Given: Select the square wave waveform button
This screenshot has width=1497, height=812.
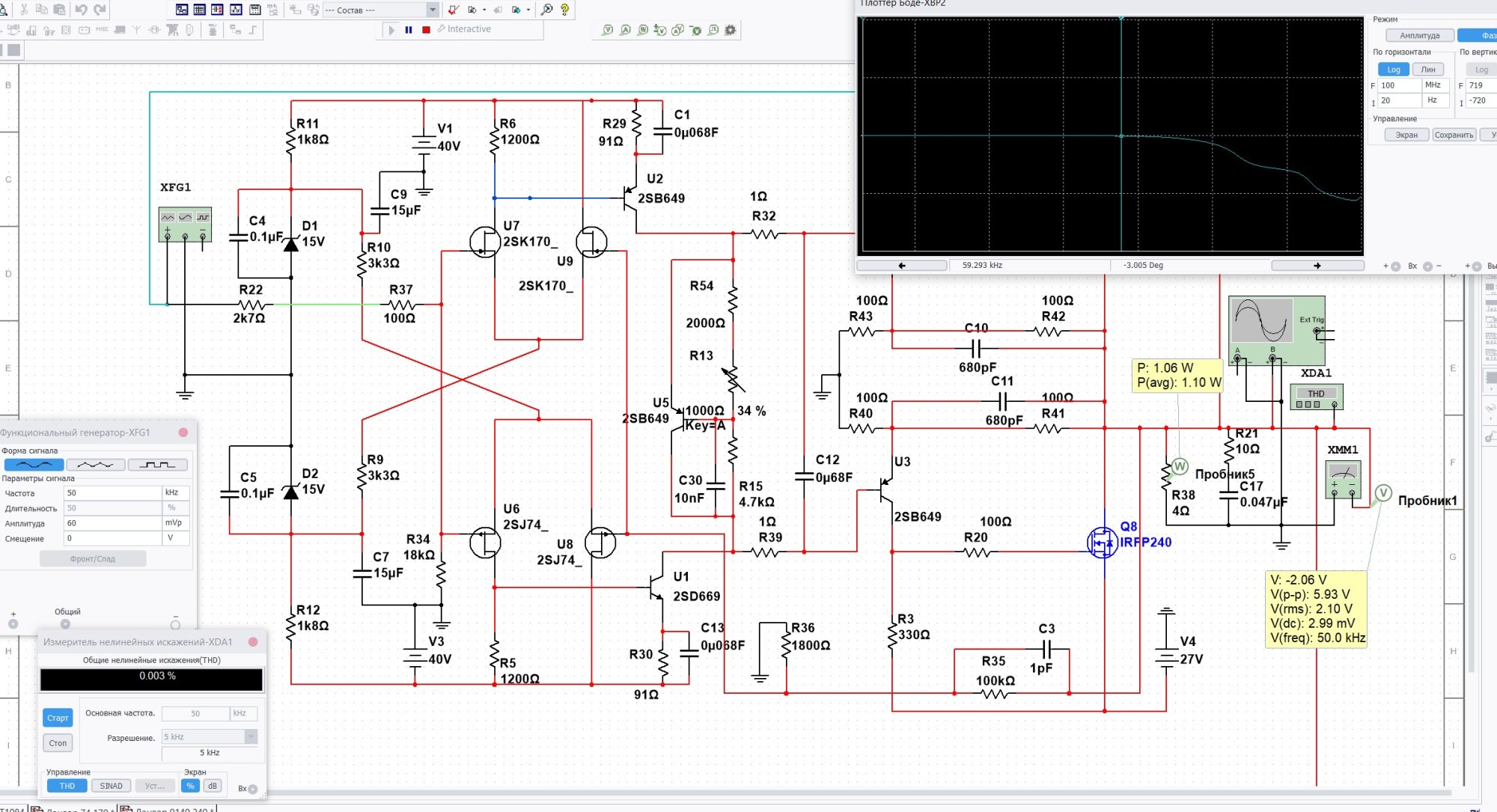Looking at the screenshot, I should (x=157, y=465).
